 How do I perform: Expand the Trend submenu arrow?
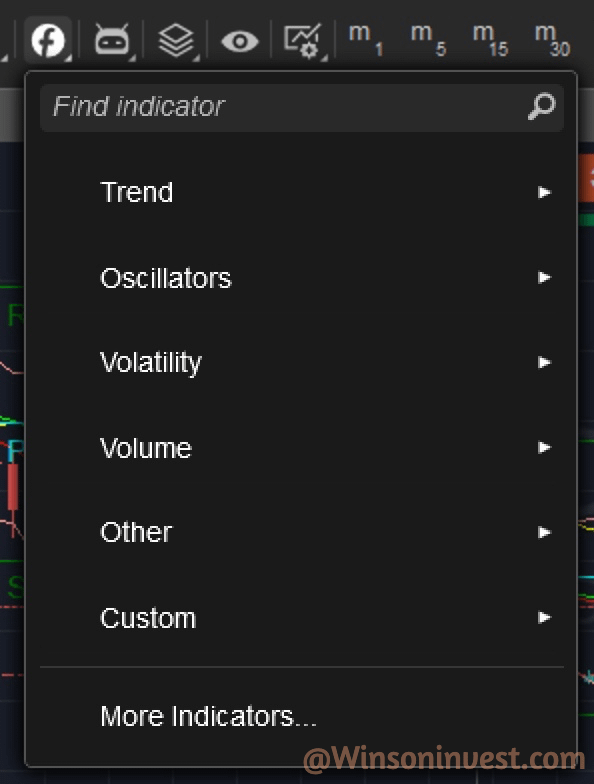tap(544, 192)
